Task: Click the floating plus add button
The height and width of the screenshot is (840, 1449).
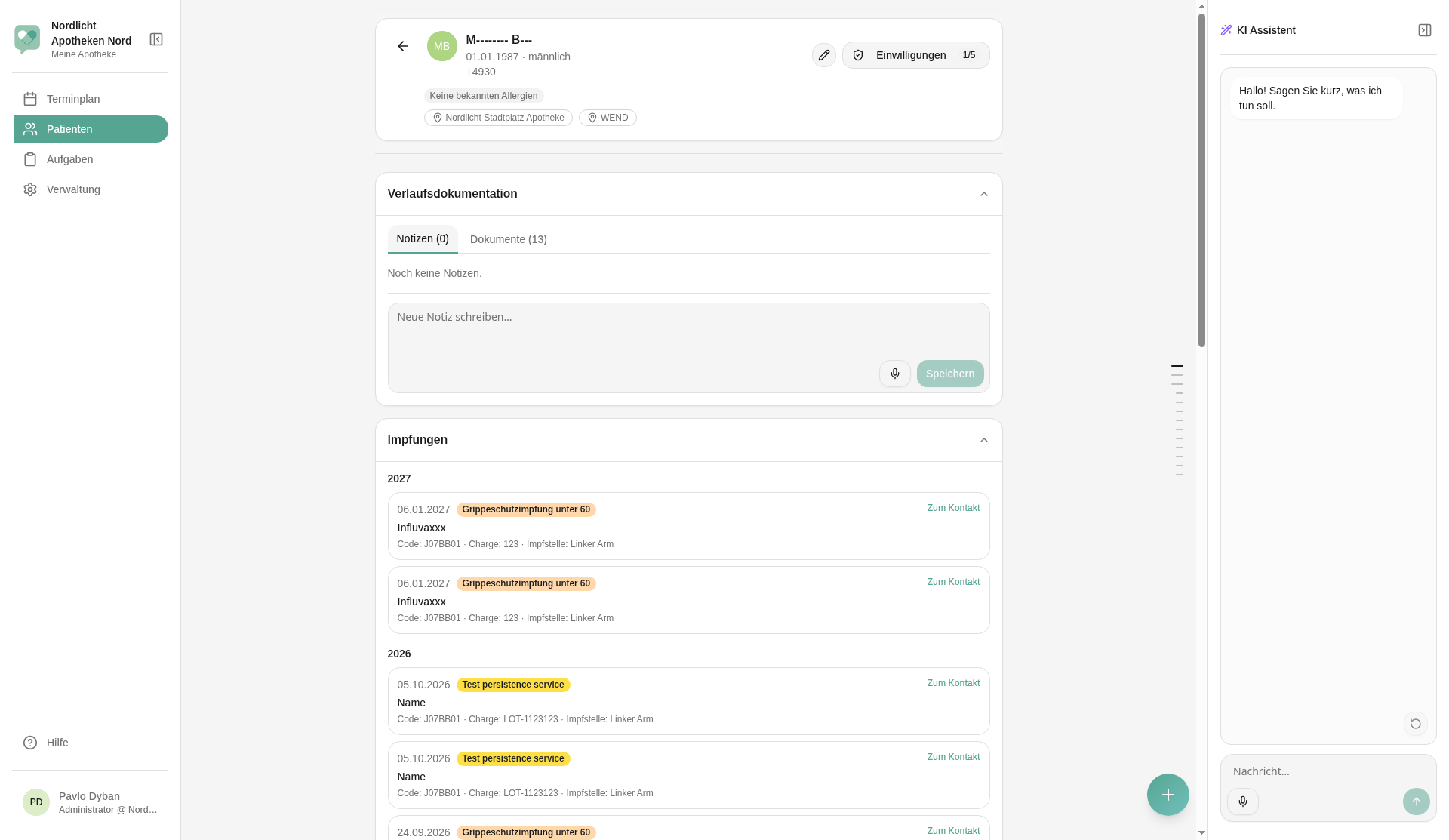Action: (x=1168, y=795)
